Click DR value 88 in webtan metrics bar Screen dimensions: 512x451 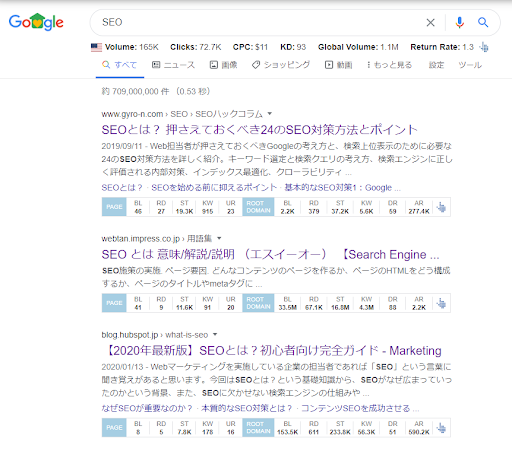[393, 307]
